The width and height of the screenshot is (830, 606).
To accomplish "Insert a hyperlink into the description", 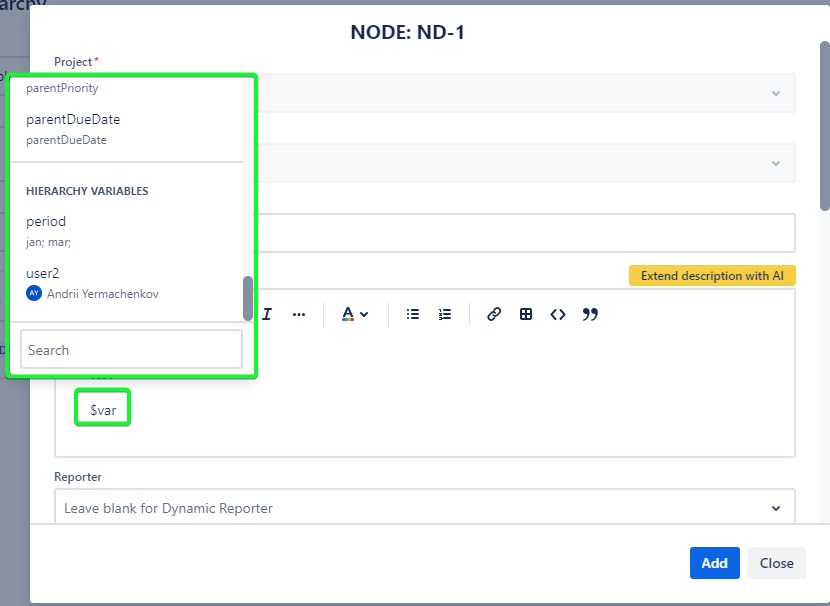I will coord(493,313).
